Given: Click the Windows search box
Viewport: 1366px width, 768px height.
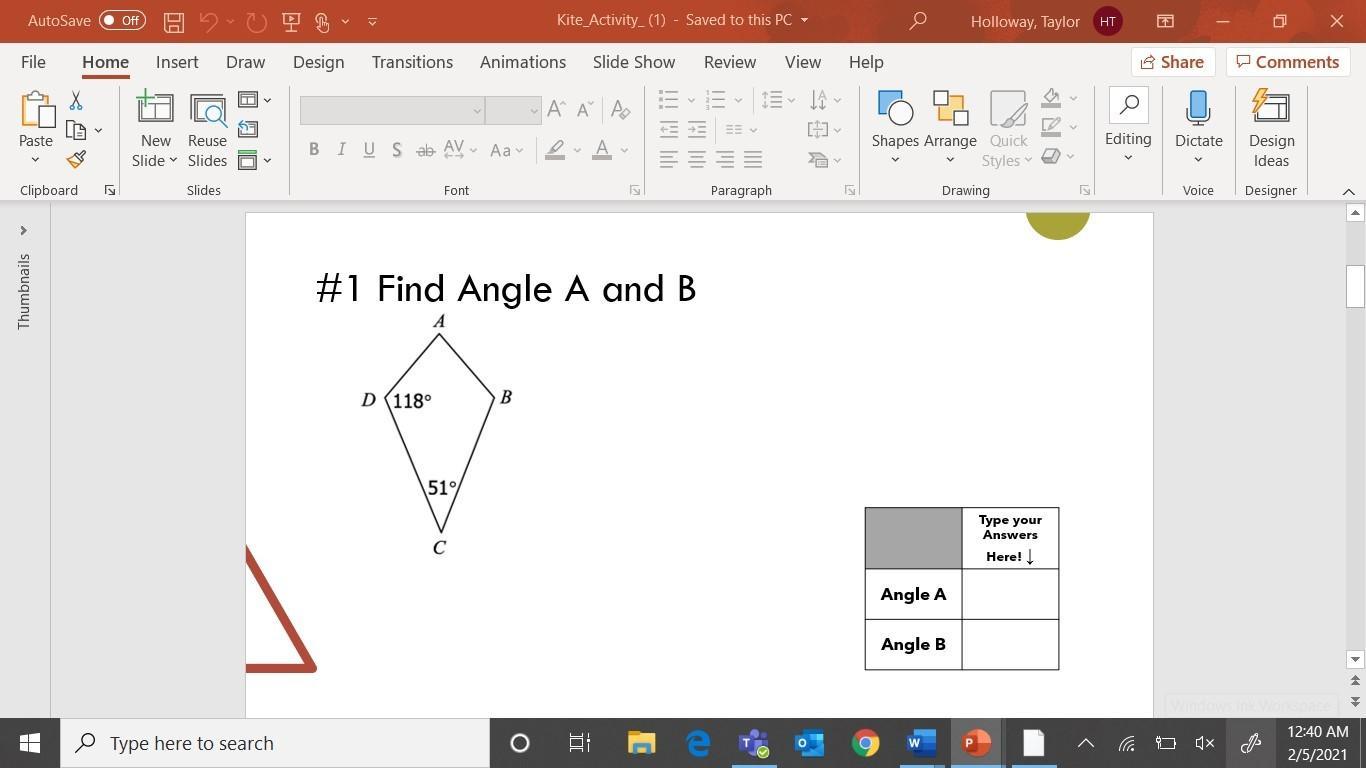Looking at the screenshot, I should pos(275,743).
